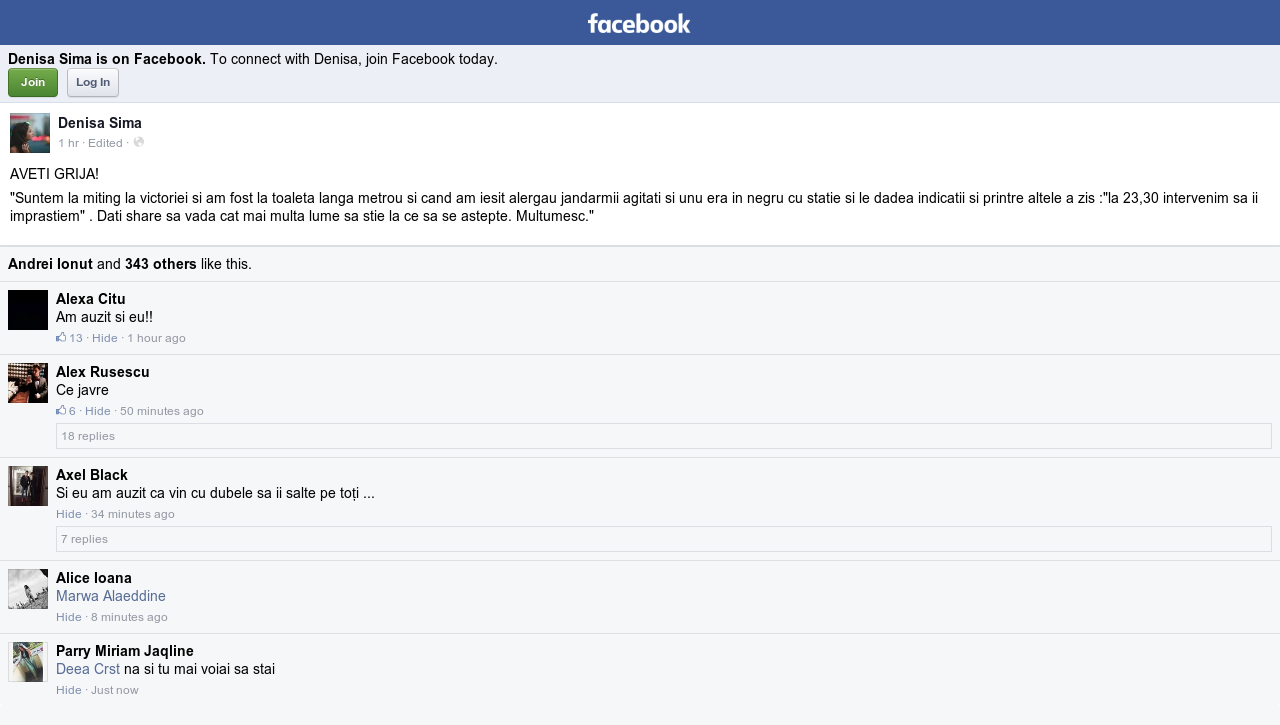Click the like thumb icon on Alexa Citu's comment
This screenshot has height=725, width=1280.
coord(61,337)
